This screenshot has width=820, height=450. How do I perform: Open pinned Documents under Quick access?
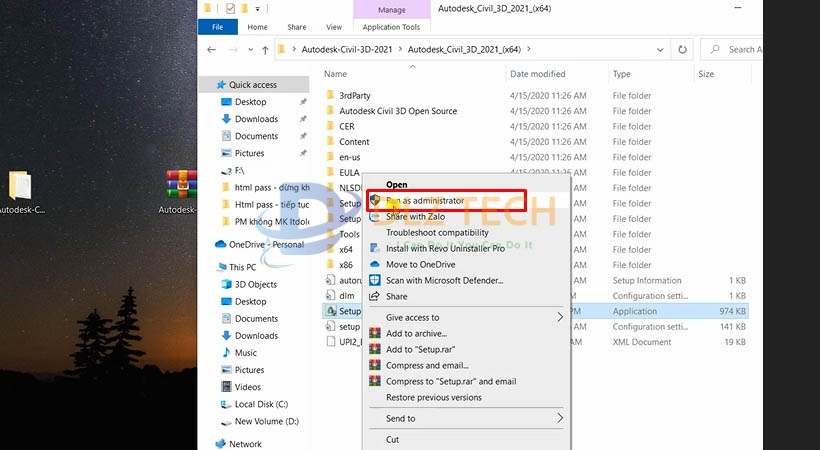[256, 136]
